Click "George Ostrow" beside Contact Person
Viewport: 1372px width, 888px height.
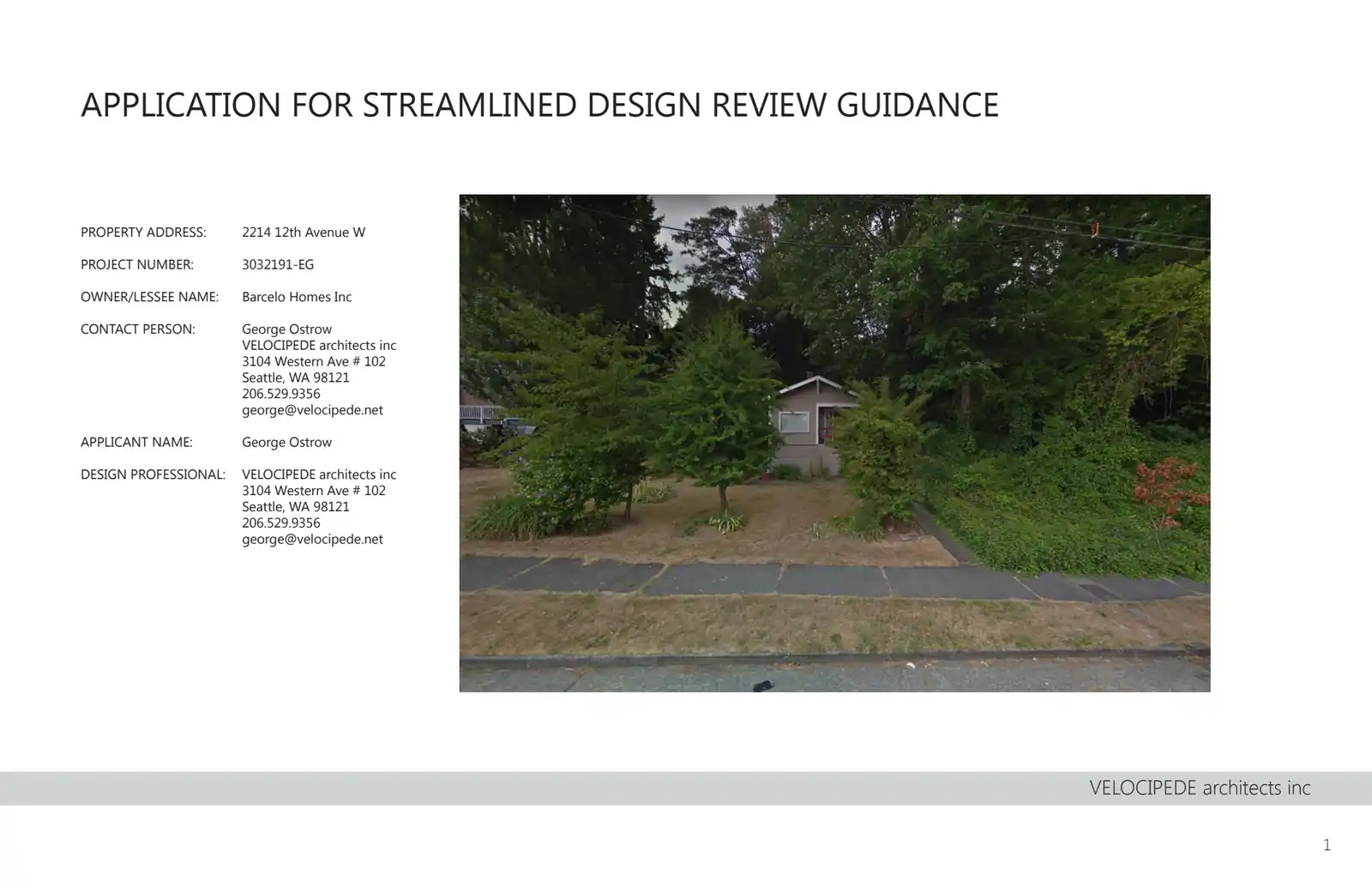tap(286, 329)
